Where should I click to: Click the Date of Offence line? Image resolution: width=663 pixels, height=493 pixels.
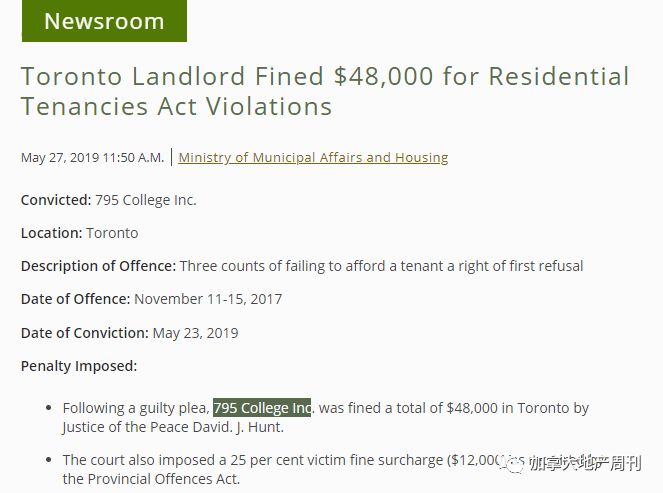151,299
